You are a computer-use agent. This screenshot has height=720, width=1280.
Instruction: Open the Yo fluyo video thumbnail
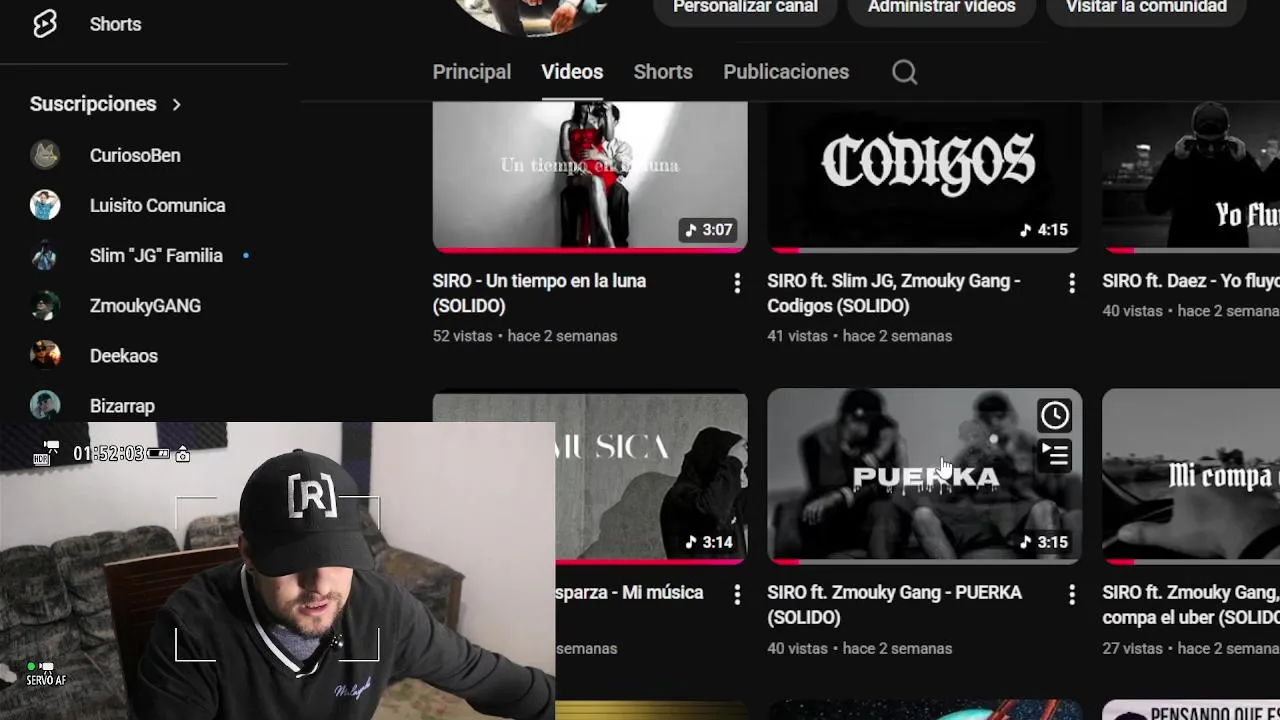1191,176
